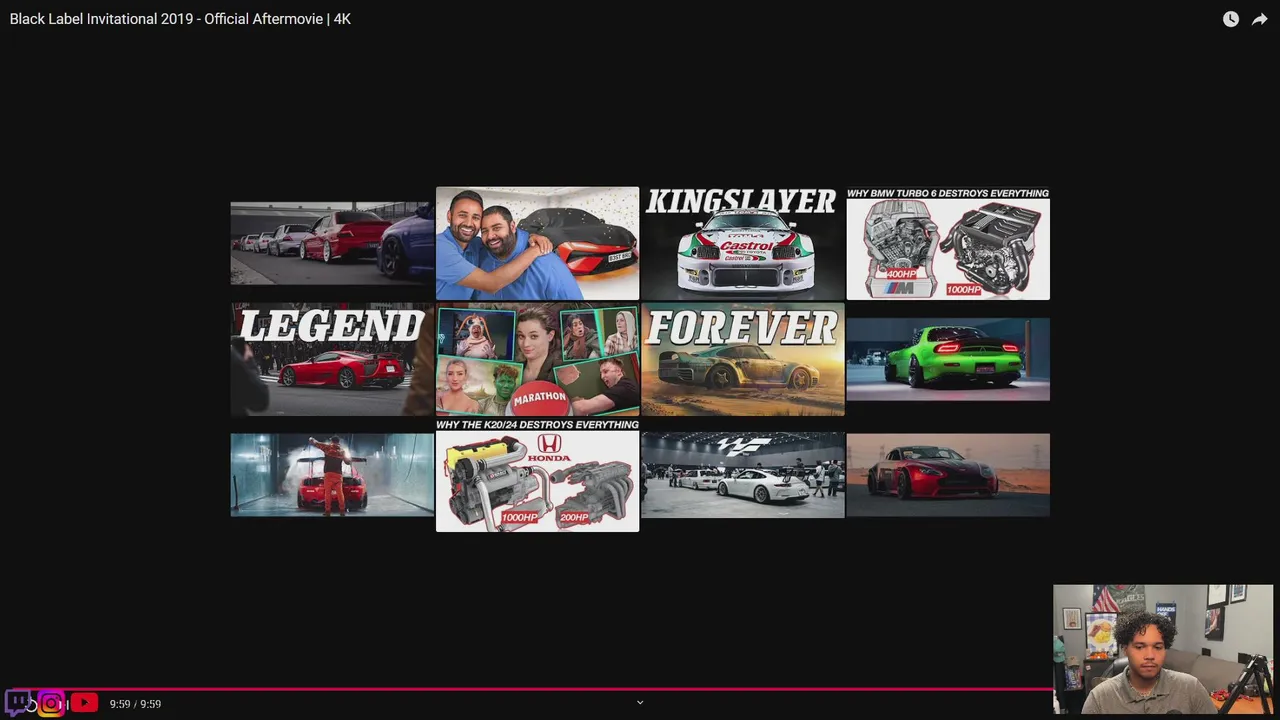1280x720 pixels.
Task: Open the video title link at the top
Action: click(x=180, y=19)
